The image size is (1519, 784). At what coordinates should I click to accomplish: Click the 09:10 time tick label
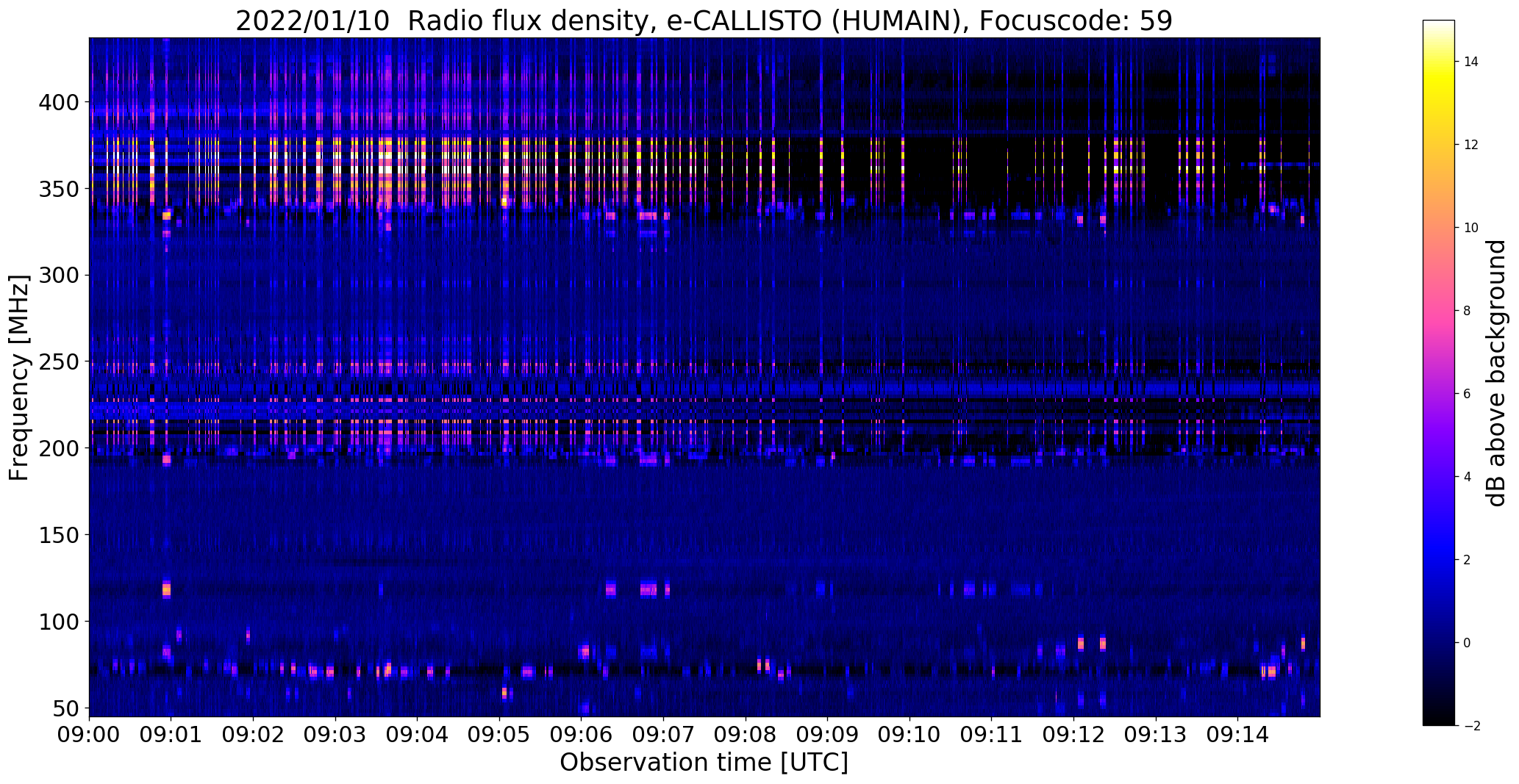pyautogui.click(x=909, y=735)
